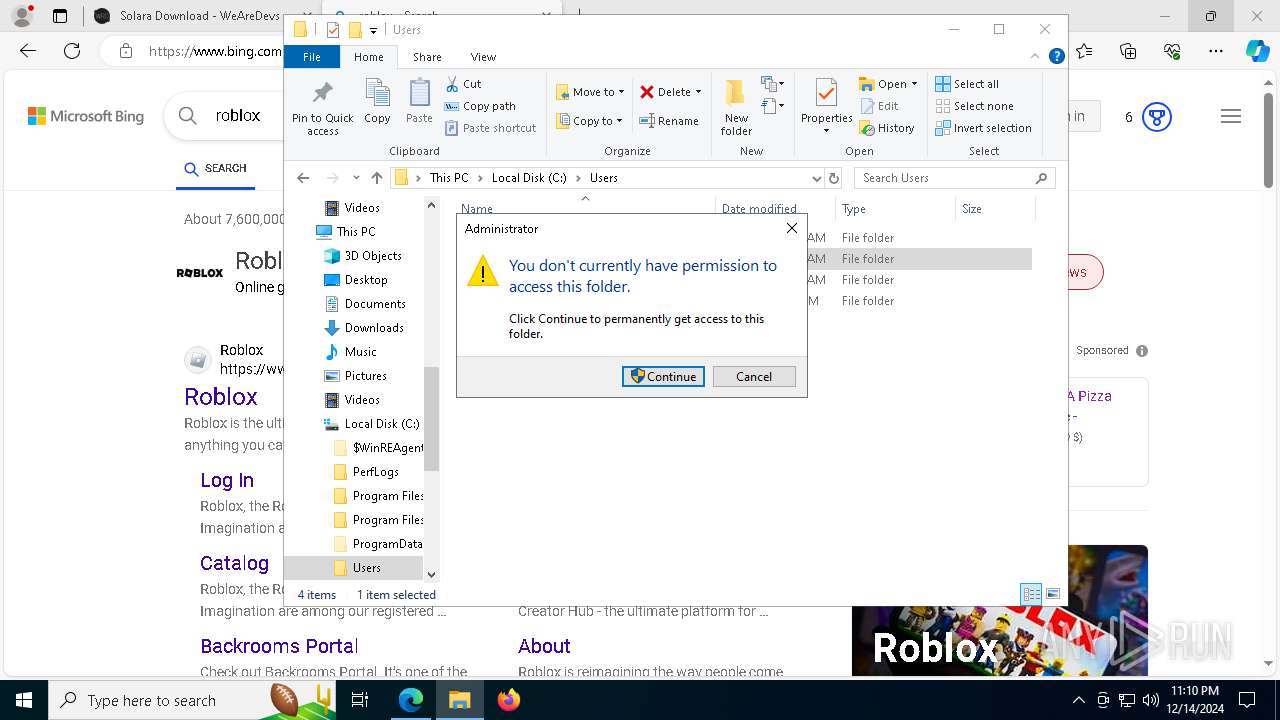Viewport: 1280px width, 720px height.
Task: Select PerfLogs folder in tree
Action: coord(375,472)
